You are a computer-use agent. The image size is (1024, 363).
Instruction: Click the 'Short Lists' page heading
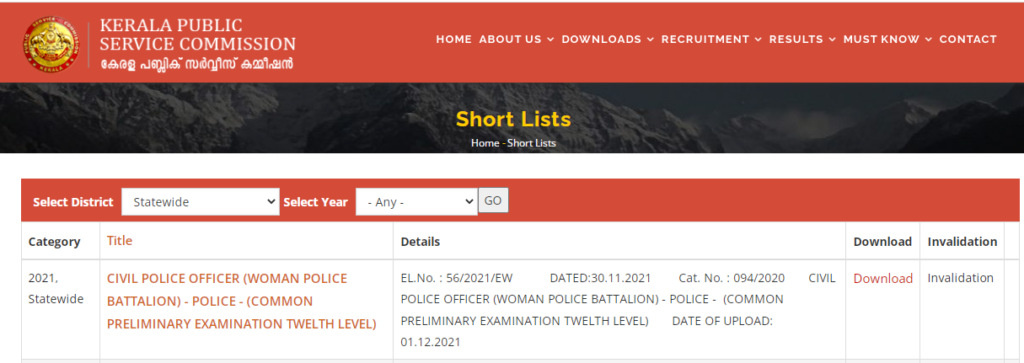[513, 119]
